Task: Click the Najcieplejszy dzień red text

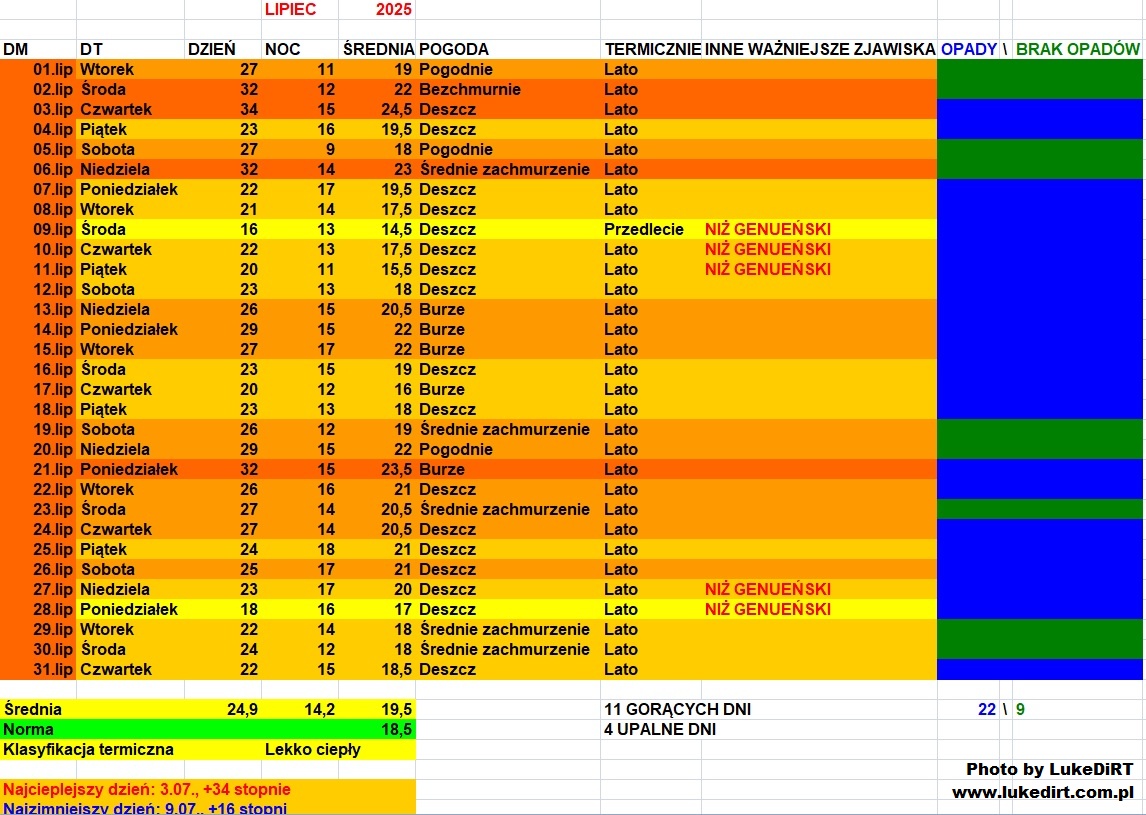Action: [x=147, y=789]
